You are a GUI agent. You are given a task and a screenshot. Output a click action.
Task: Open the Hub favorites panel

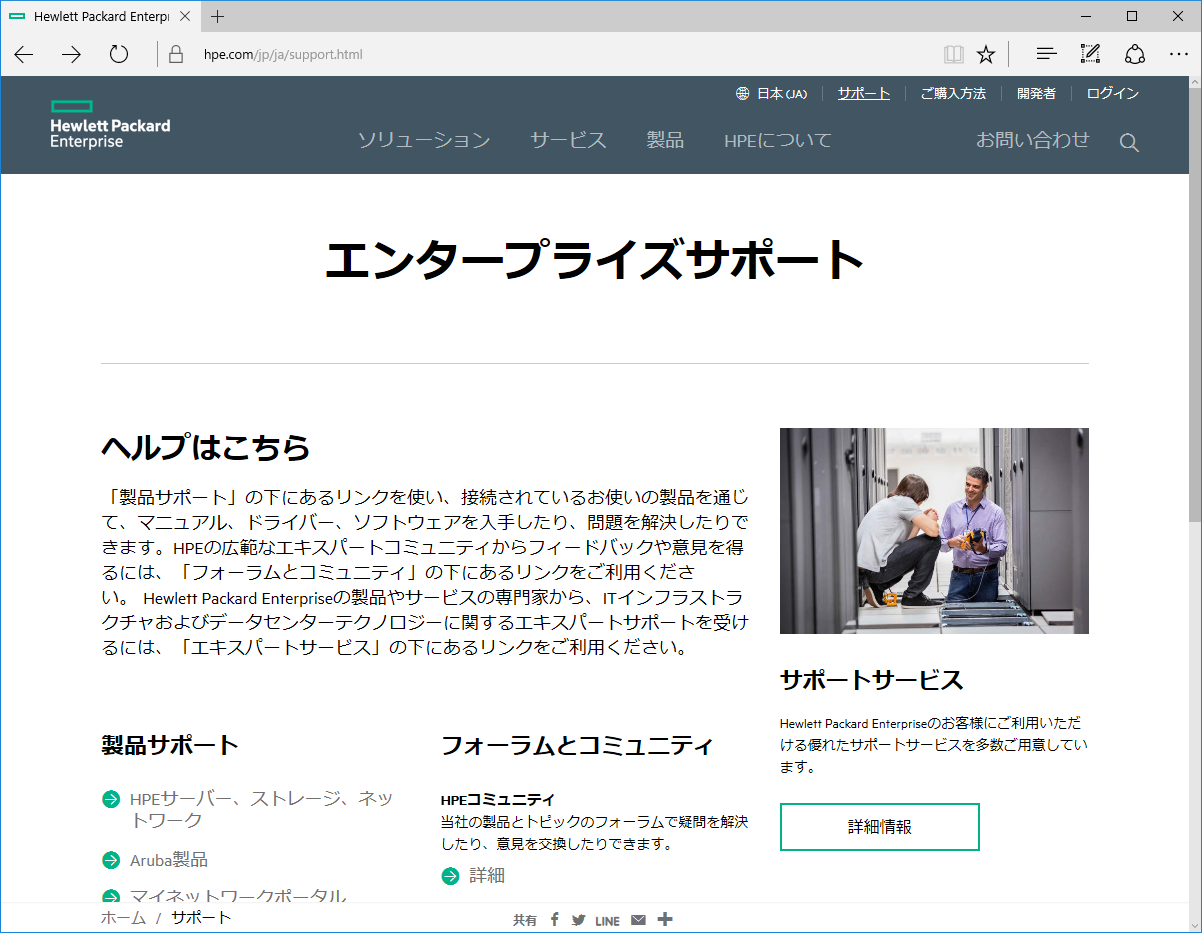[x=1046, y=54]
